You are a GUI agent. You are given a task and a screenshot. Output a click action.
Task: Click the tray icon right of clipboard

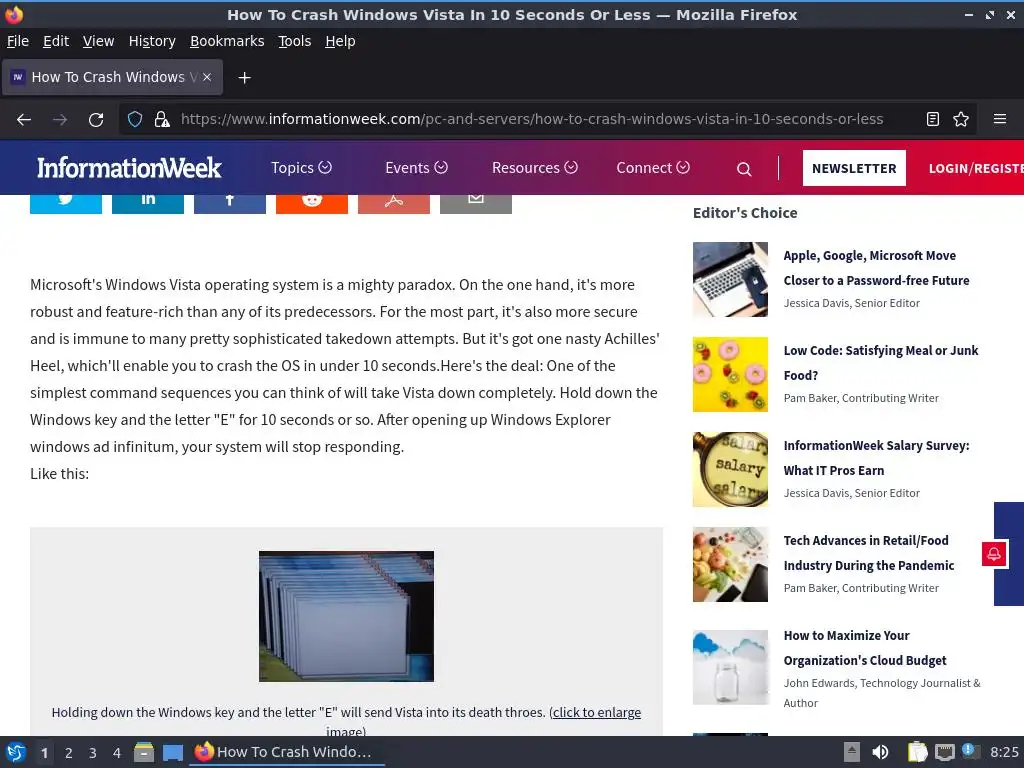pyautogui.click(x=944, y=752)
